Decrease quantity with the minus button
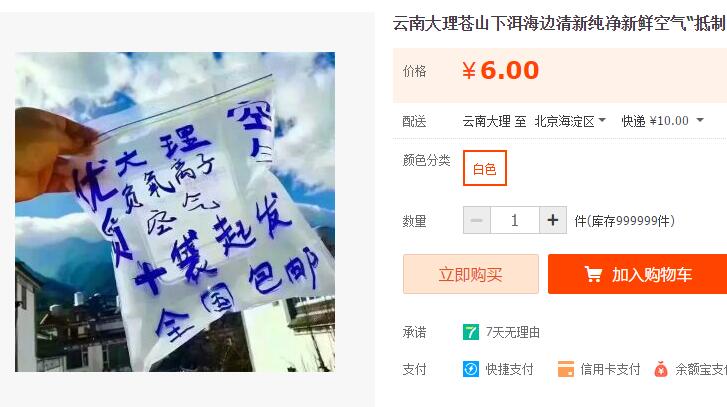This screenshot has height=407, width=727. 477,220
